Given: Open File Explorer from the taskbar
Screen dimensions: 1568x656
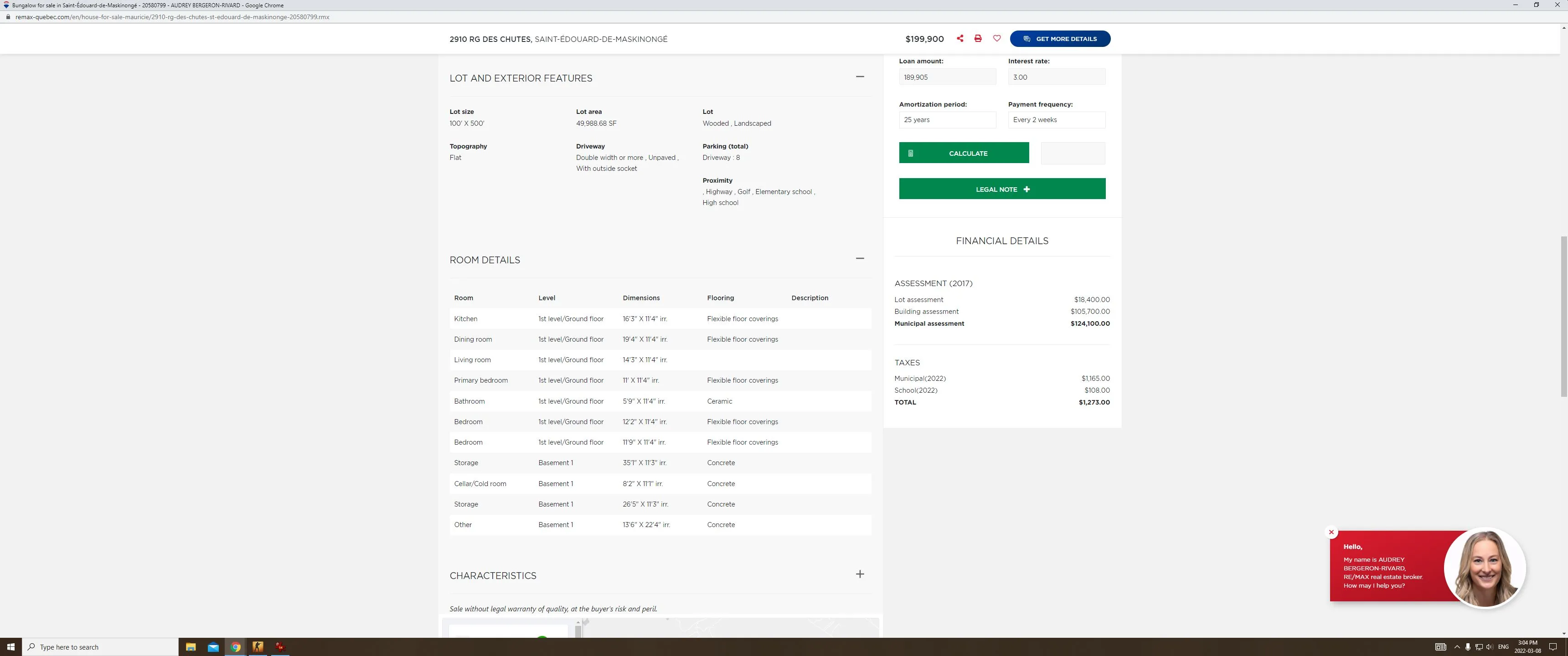Looking at the screenshot, I should coord(191,647).
